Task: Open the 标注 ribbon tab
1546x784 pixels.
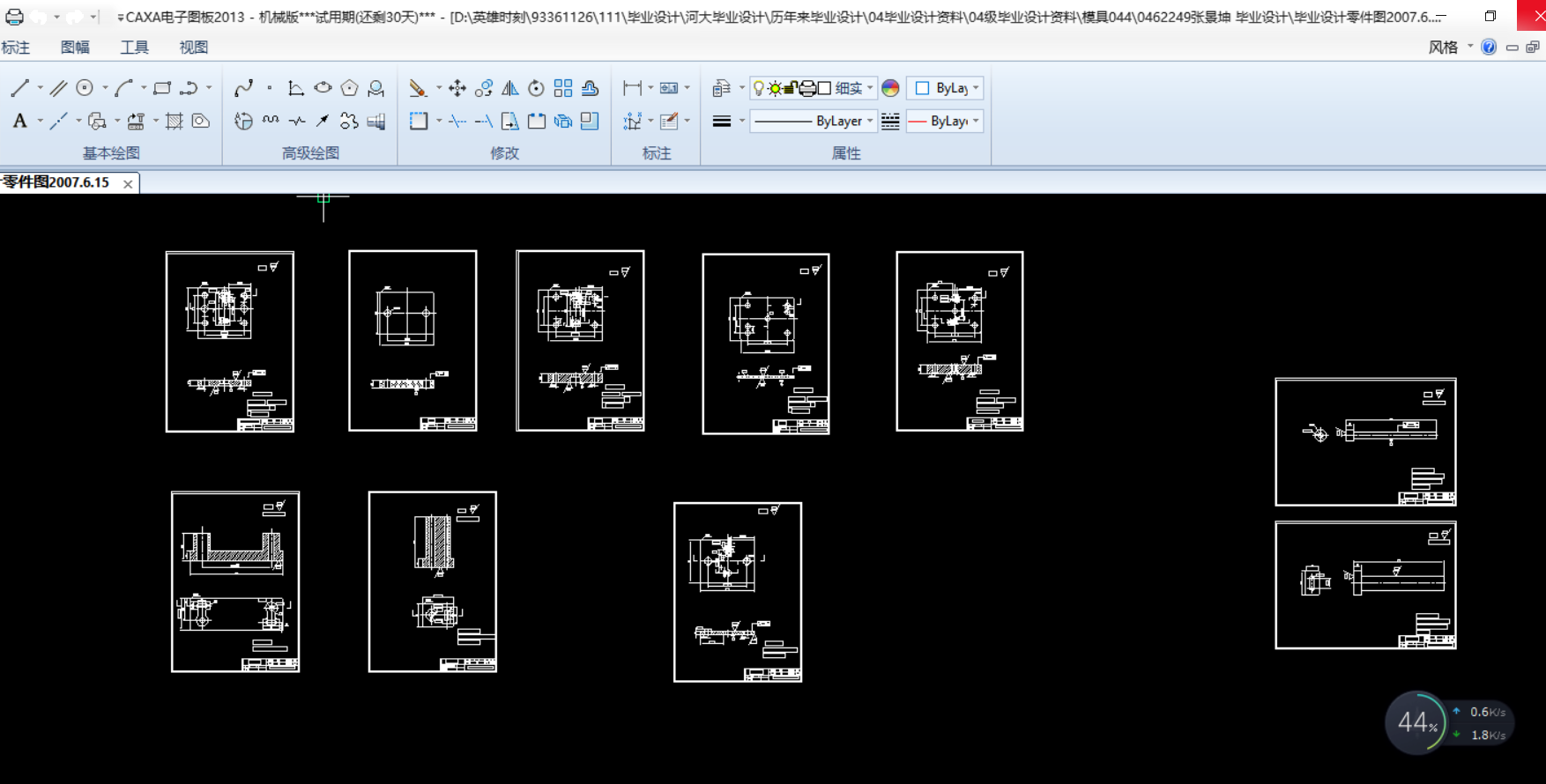Action: (16, 48)
